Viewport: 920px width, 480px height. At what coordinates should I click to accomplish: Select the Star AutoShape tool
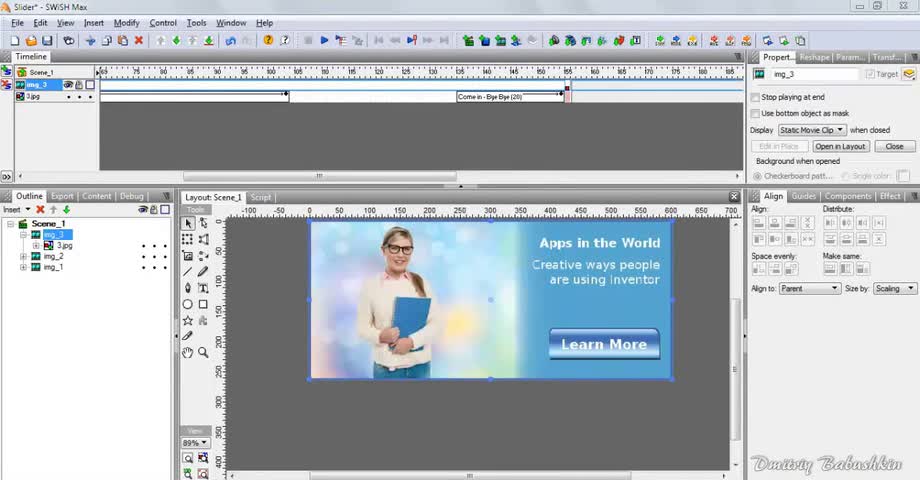click(x=188, y=320)
